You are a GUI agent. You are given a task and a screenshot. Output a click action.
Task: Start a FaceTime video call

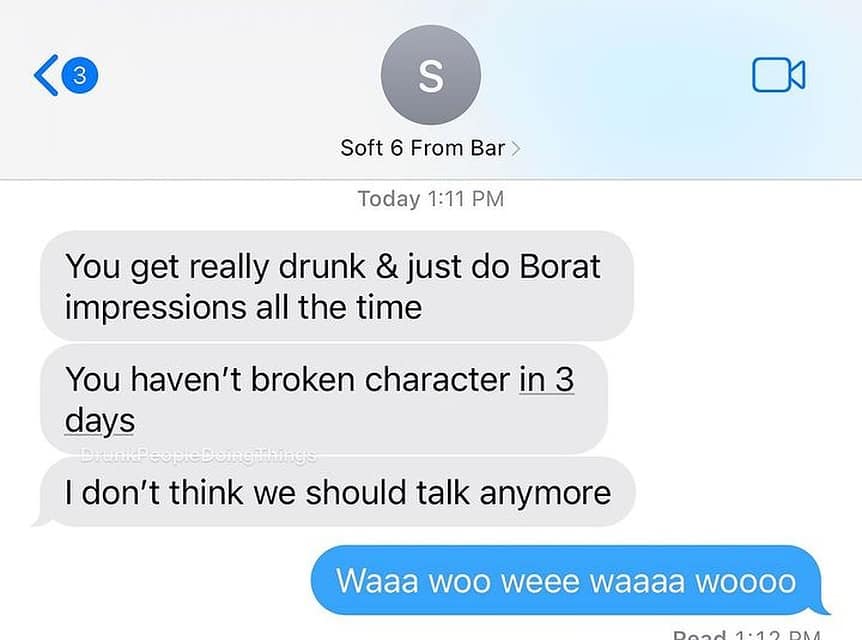778,75
